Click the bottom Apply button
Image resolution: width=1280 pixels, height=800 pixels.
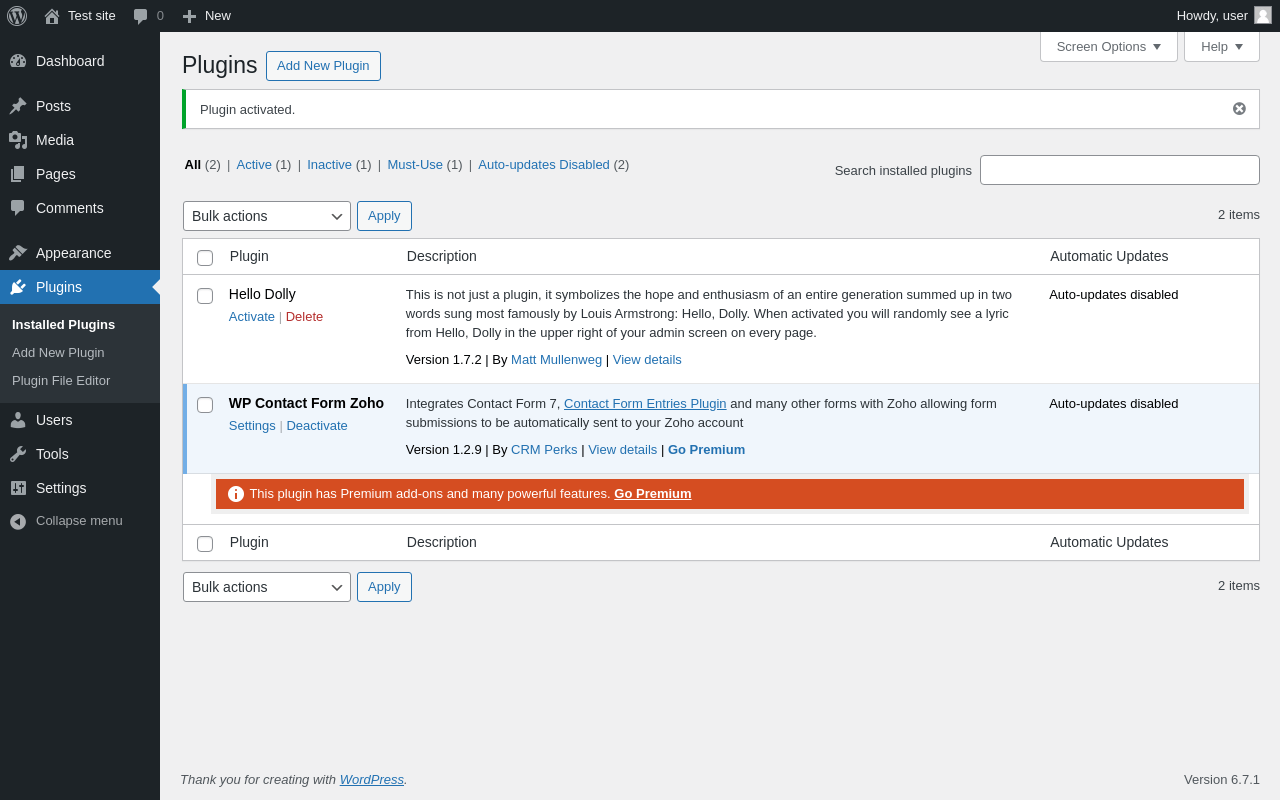point(384,587)
